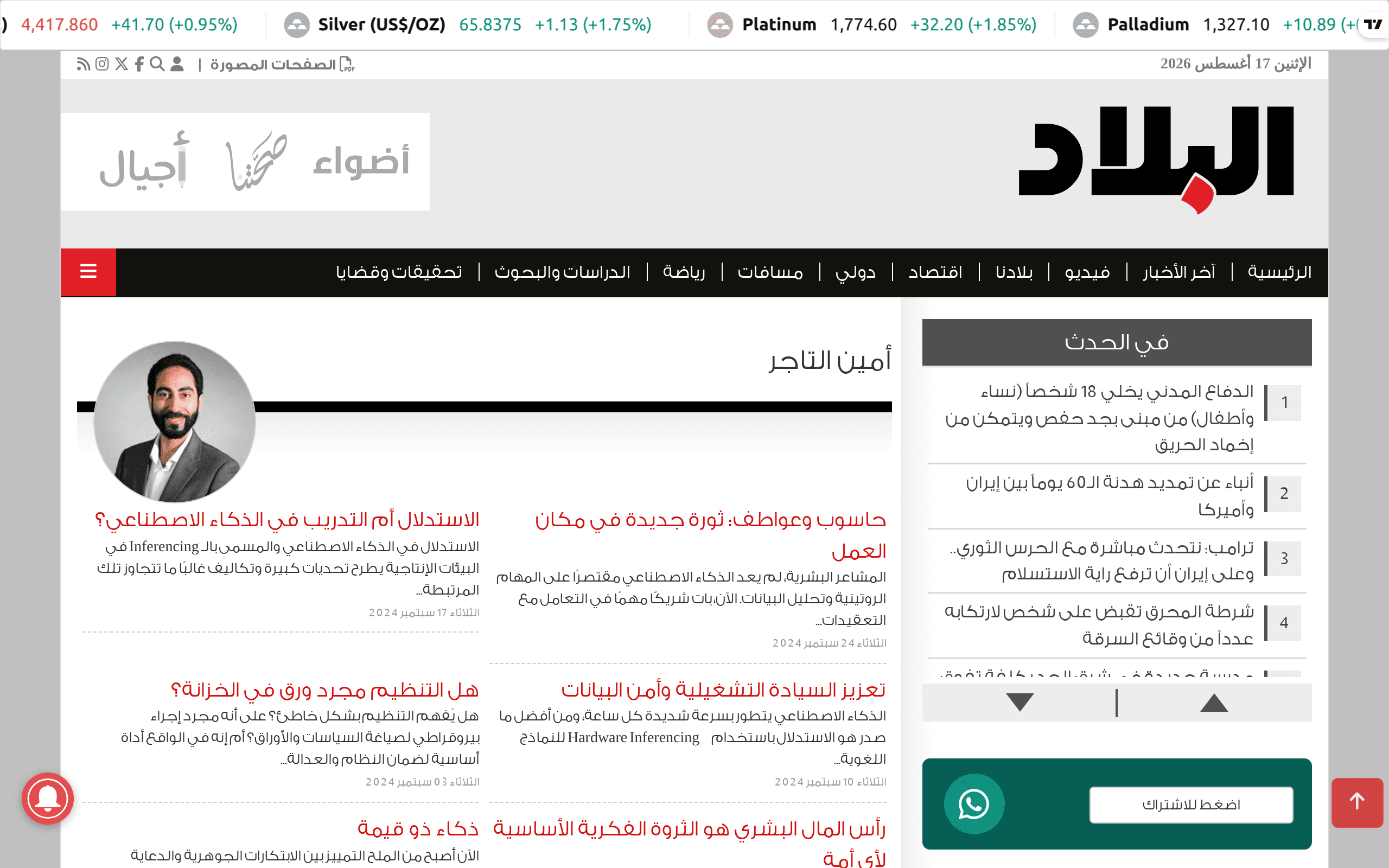Click the red notification bell button
The image size is (1389, 868).
tap(48, 799)
